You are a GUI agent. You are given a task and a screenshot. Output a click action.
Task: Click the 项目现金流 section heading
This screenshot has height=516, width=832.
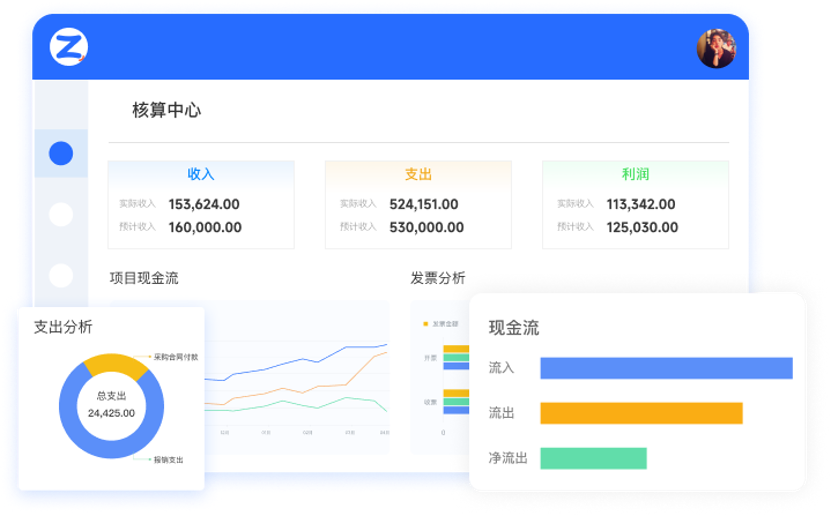click(x=144, y=278)
